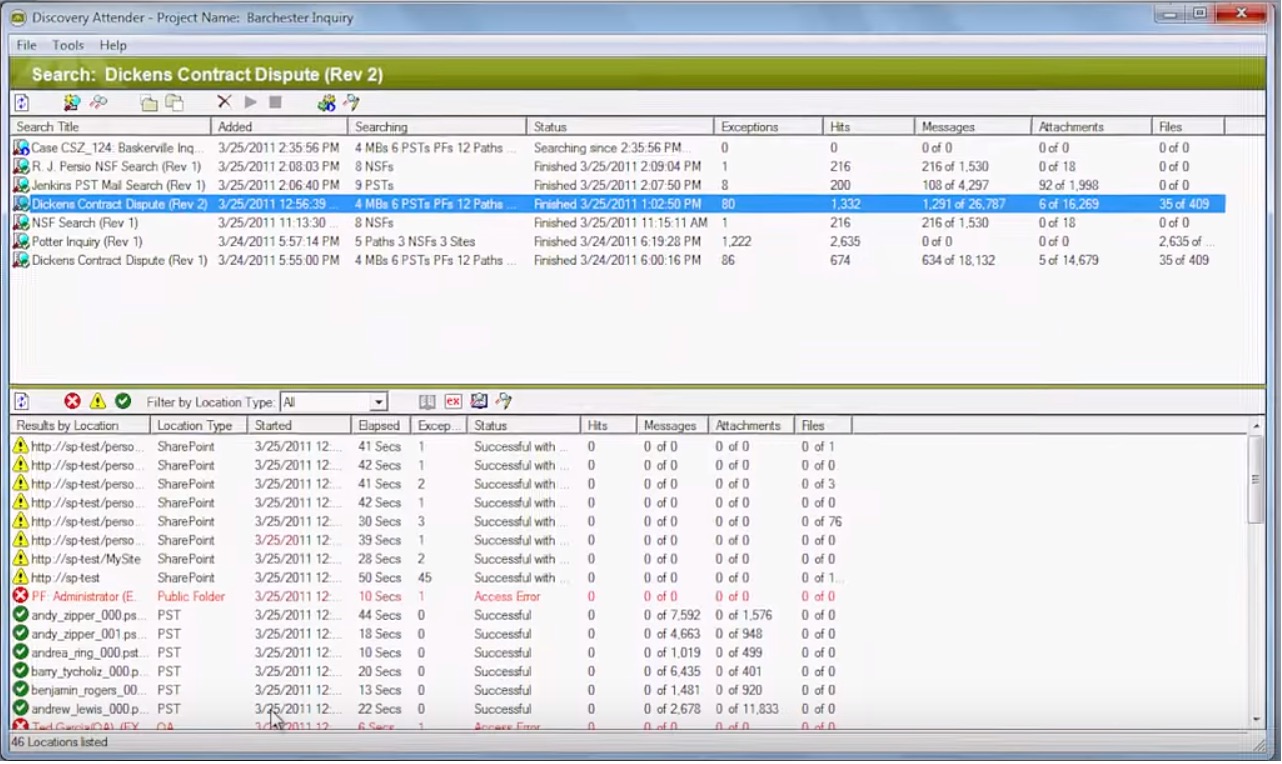This screenshot has width=1282, height=764.
Task: Open the Tools menu
Action: [x=68, y=45]
